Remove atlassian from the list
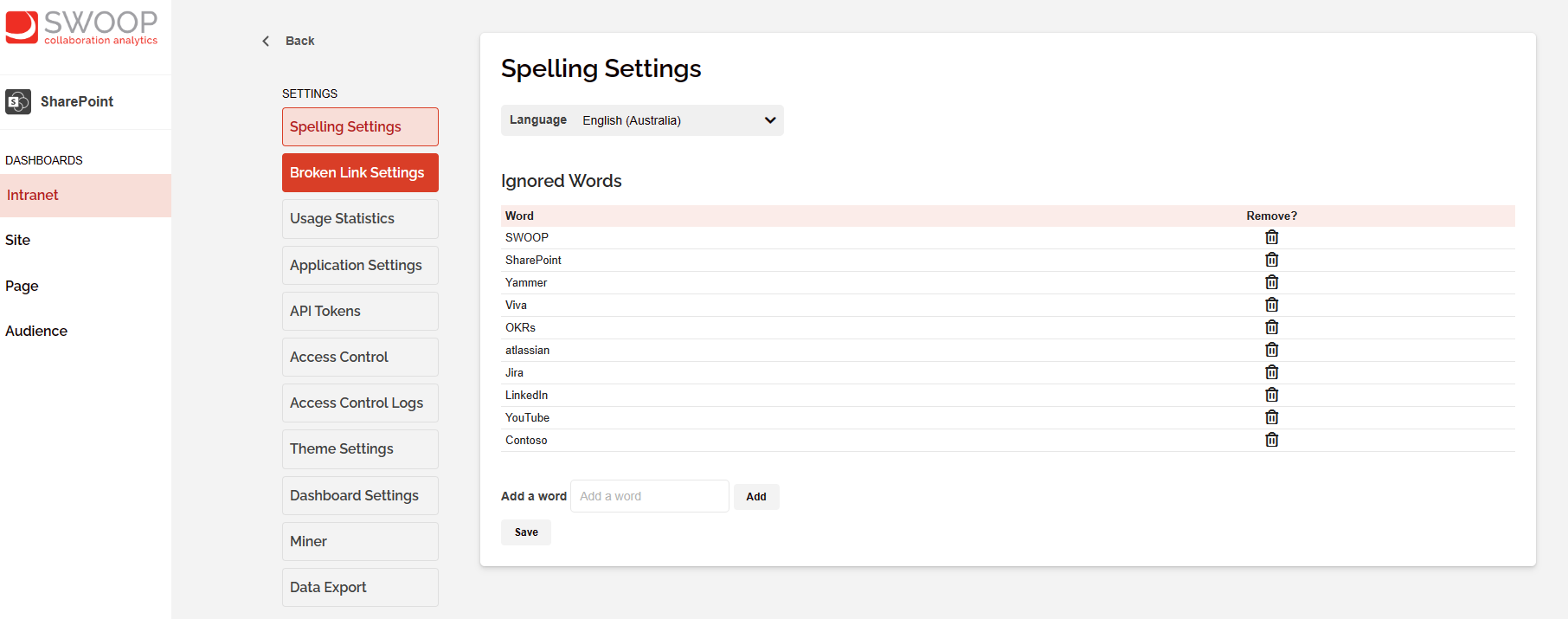Image resolution: width=1568 pixels, height=619 pixels. coord(1271,350)
